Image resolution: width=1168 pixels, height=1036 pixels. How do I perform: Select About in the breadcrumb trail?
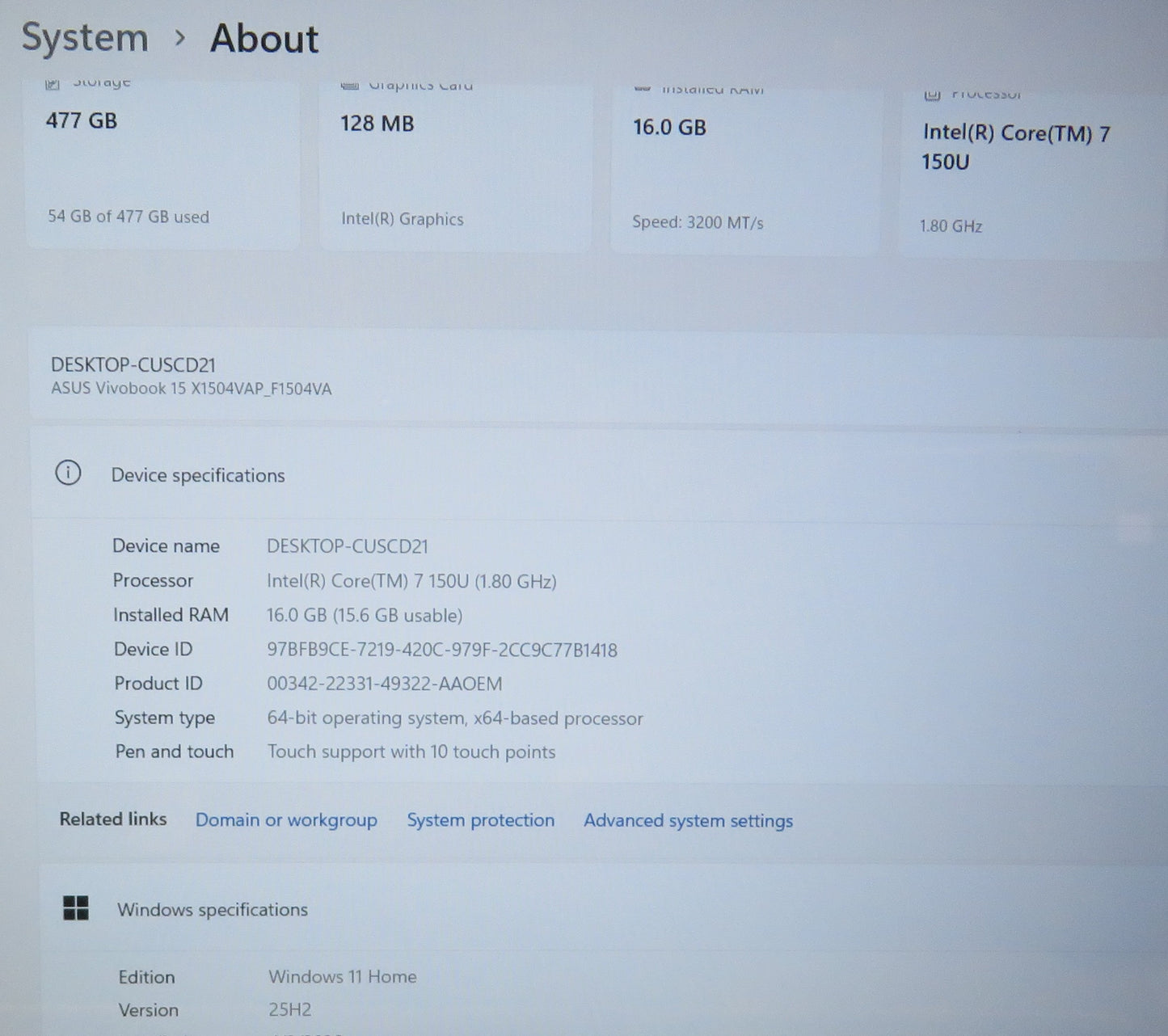click(264, 39)
